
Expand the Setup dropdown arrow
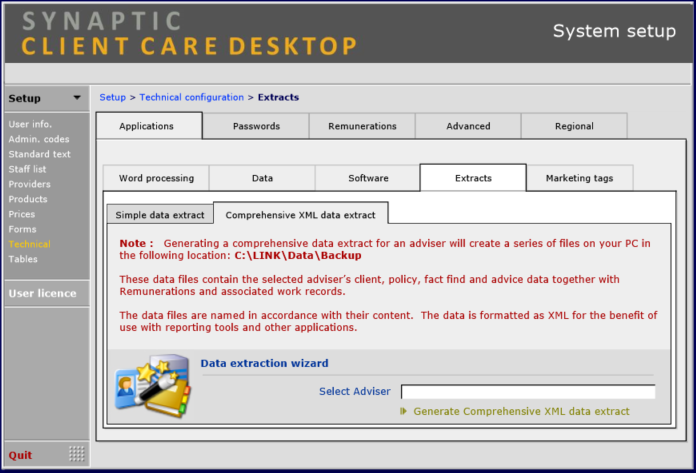77,98
